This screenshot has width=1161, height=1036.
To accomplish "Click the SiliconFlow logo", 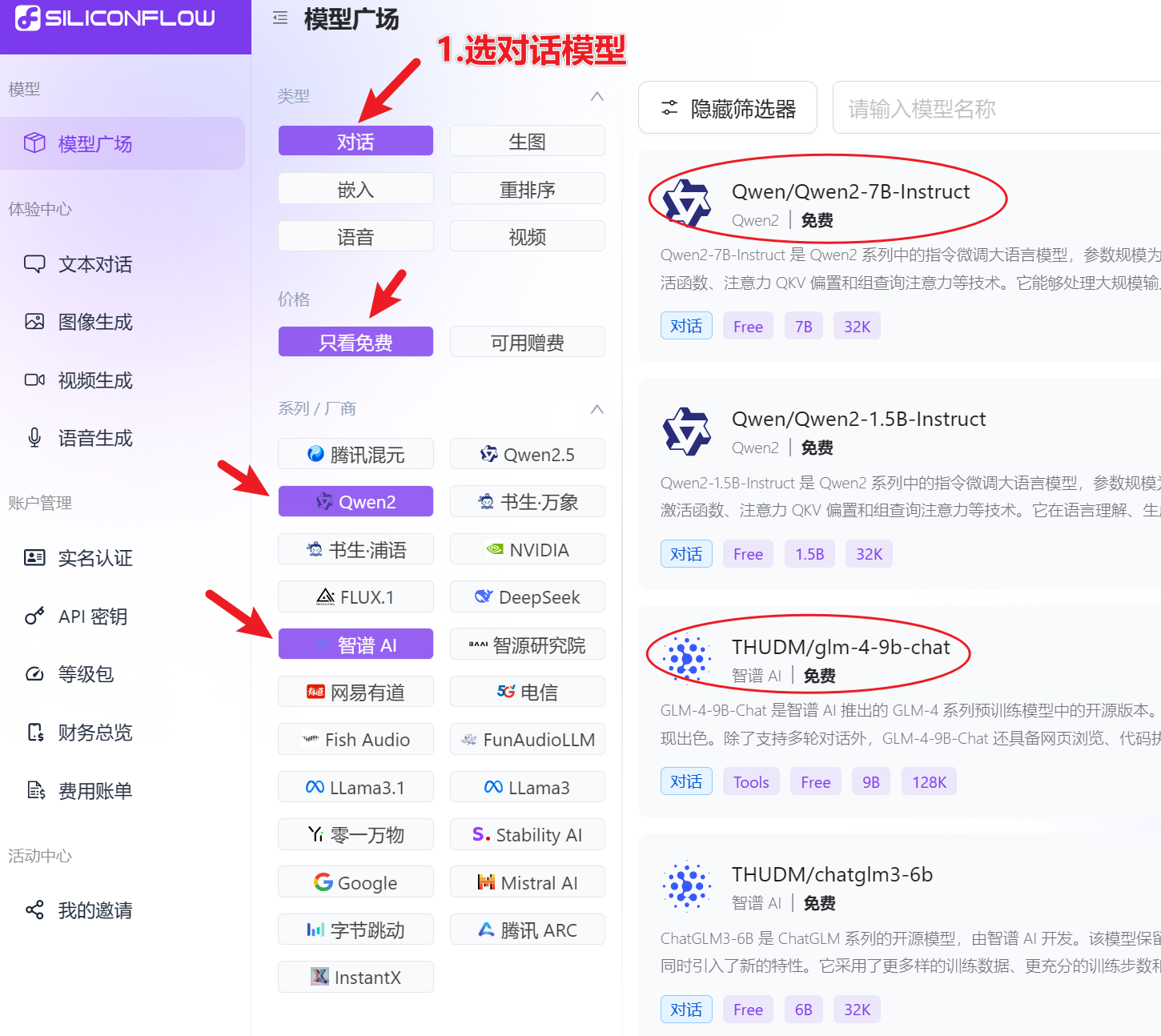I will pyautogui.click(x=115, y=18).
